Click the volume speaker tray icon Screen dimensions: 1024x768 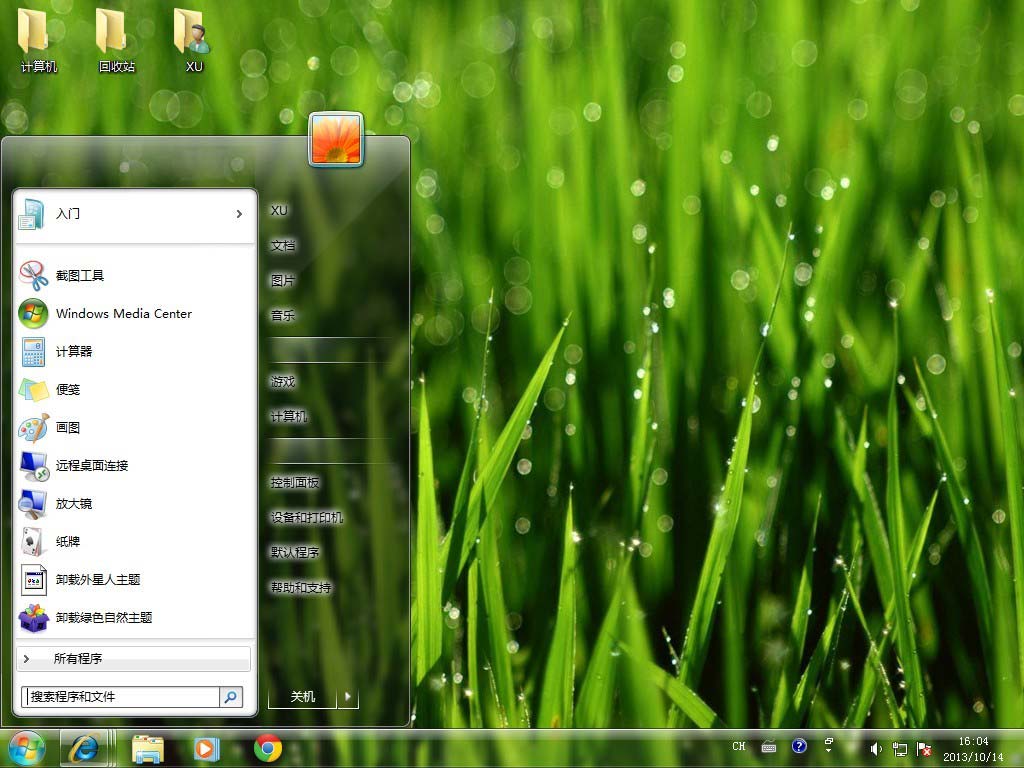coord(876,748)
